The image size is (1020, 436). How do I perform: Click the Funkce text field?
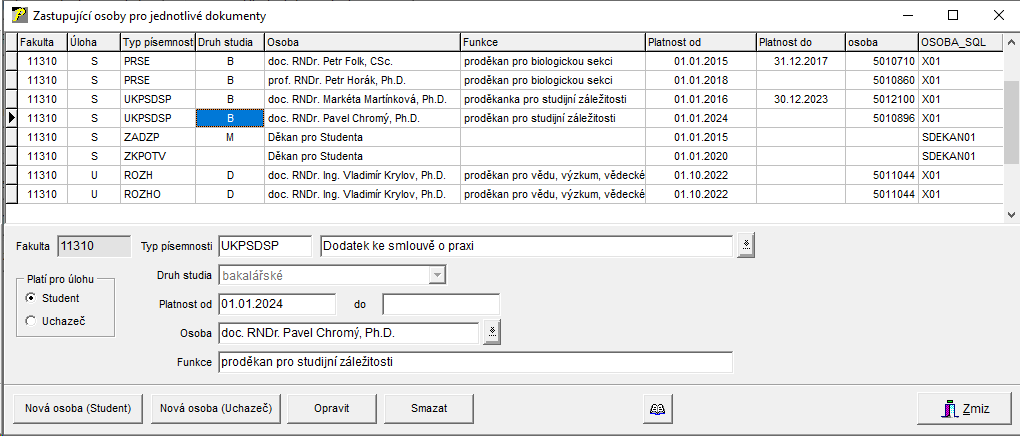click(475, 362)
